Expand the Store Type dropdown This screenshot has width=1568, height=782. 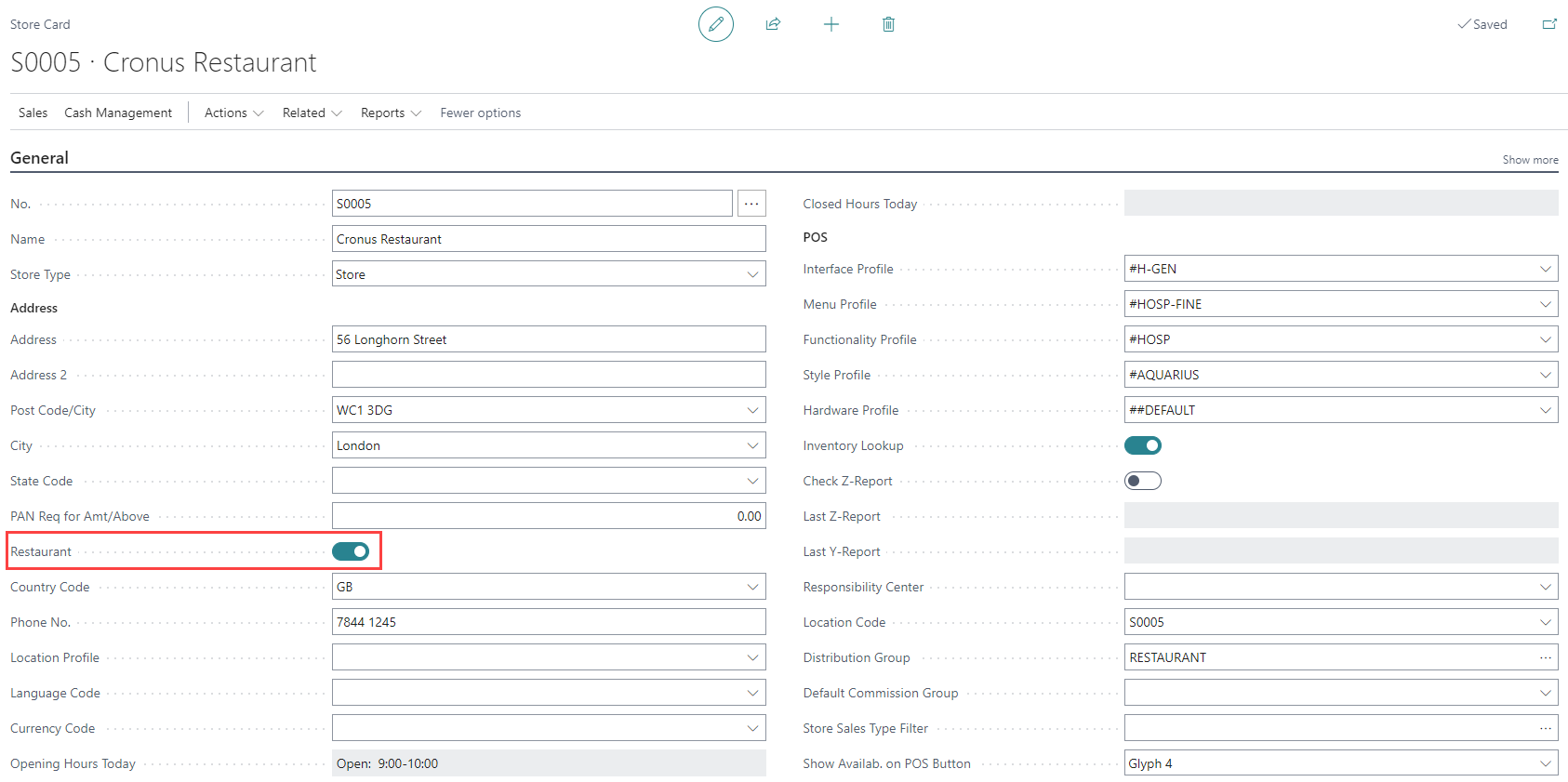[x=751, y=274]
